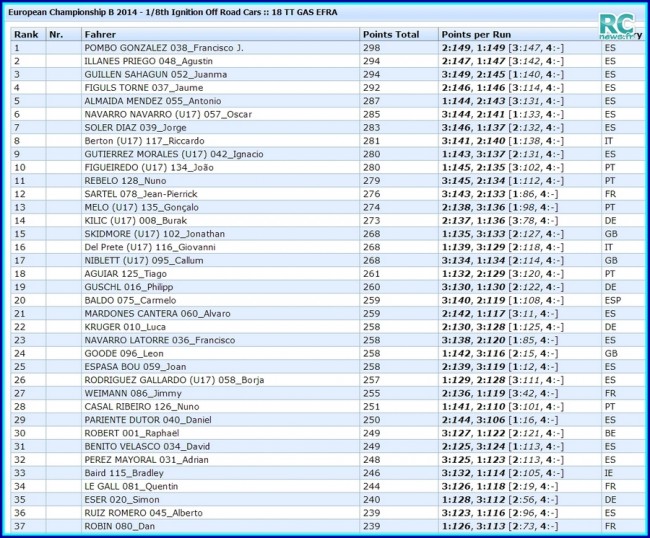Image resolution: width=650 pixels, height=538 pixels.
Task: Click the Nr. column header
Action: [56, 34]
